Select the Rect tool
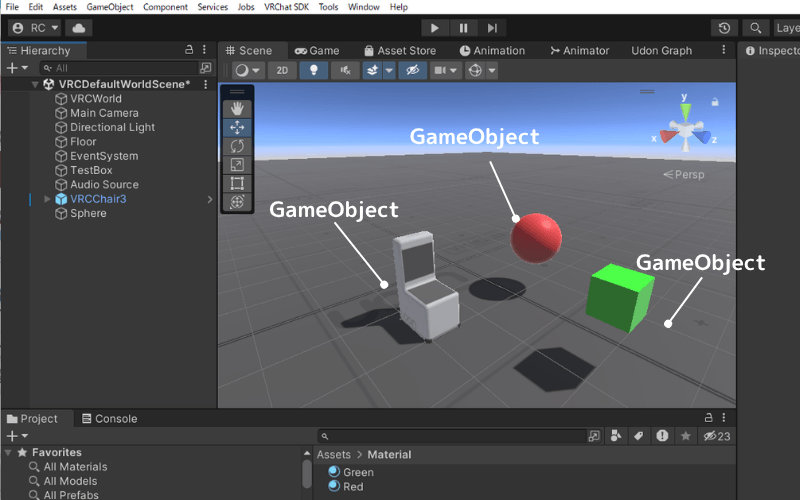Image resolution: width=800 pixels, height=500 pixels. (237, 183)
